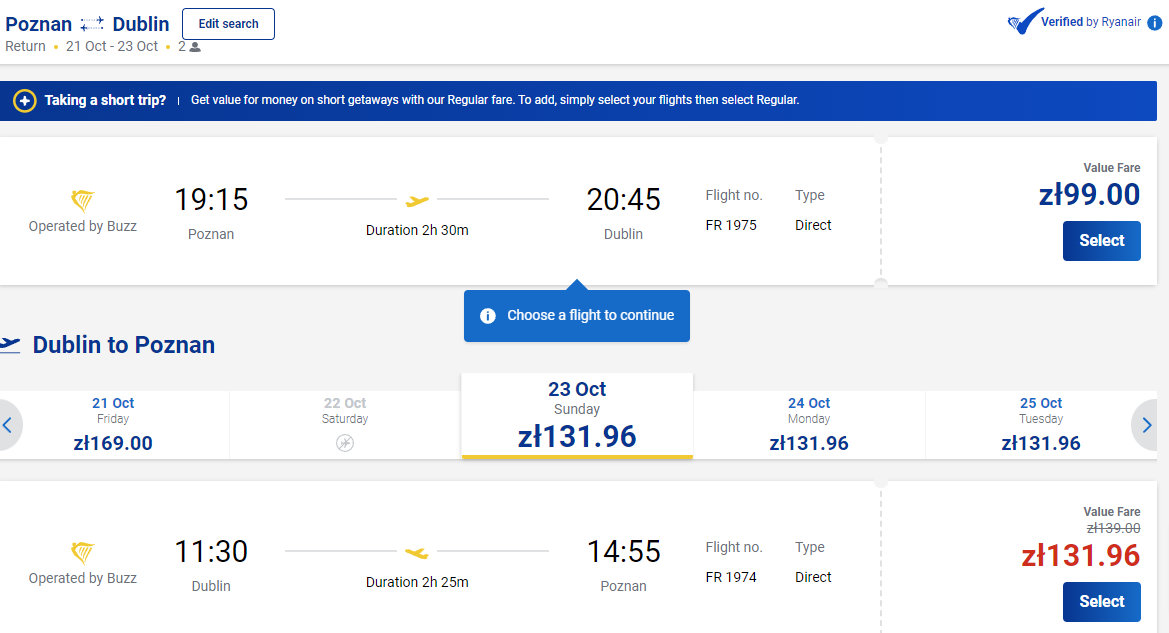Viewport: 1169px width, 633px height.
Task: Show later dates with the right chevron
Action: pyautogui.click(x=1147, y=425)
